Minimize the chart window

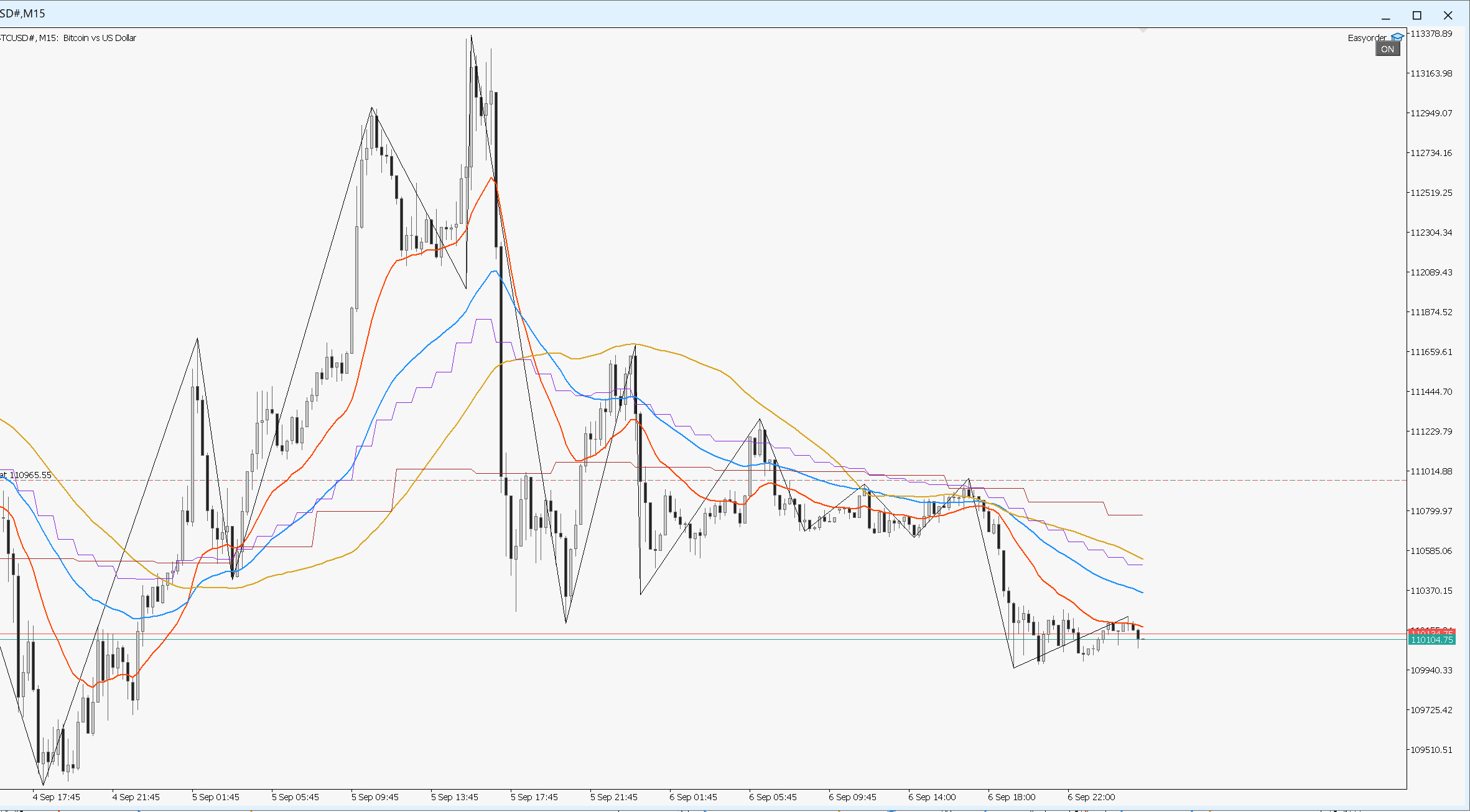1386,16
